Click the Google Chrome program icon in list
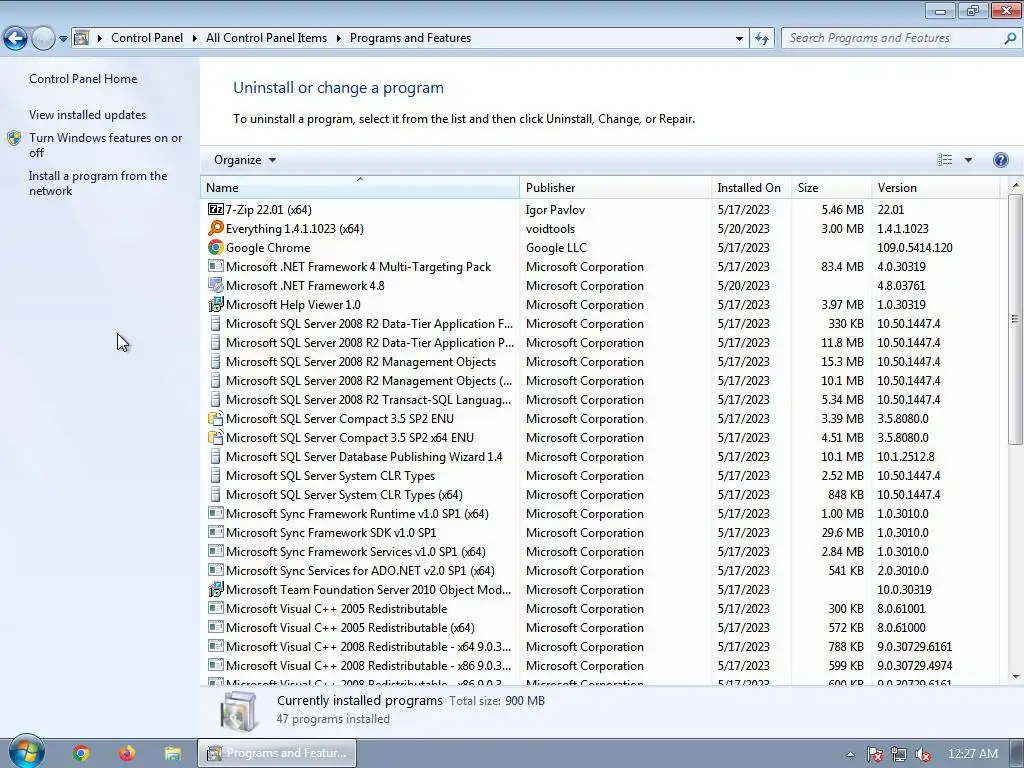This screenshot has width=1024, height=768. click(215, 247)
